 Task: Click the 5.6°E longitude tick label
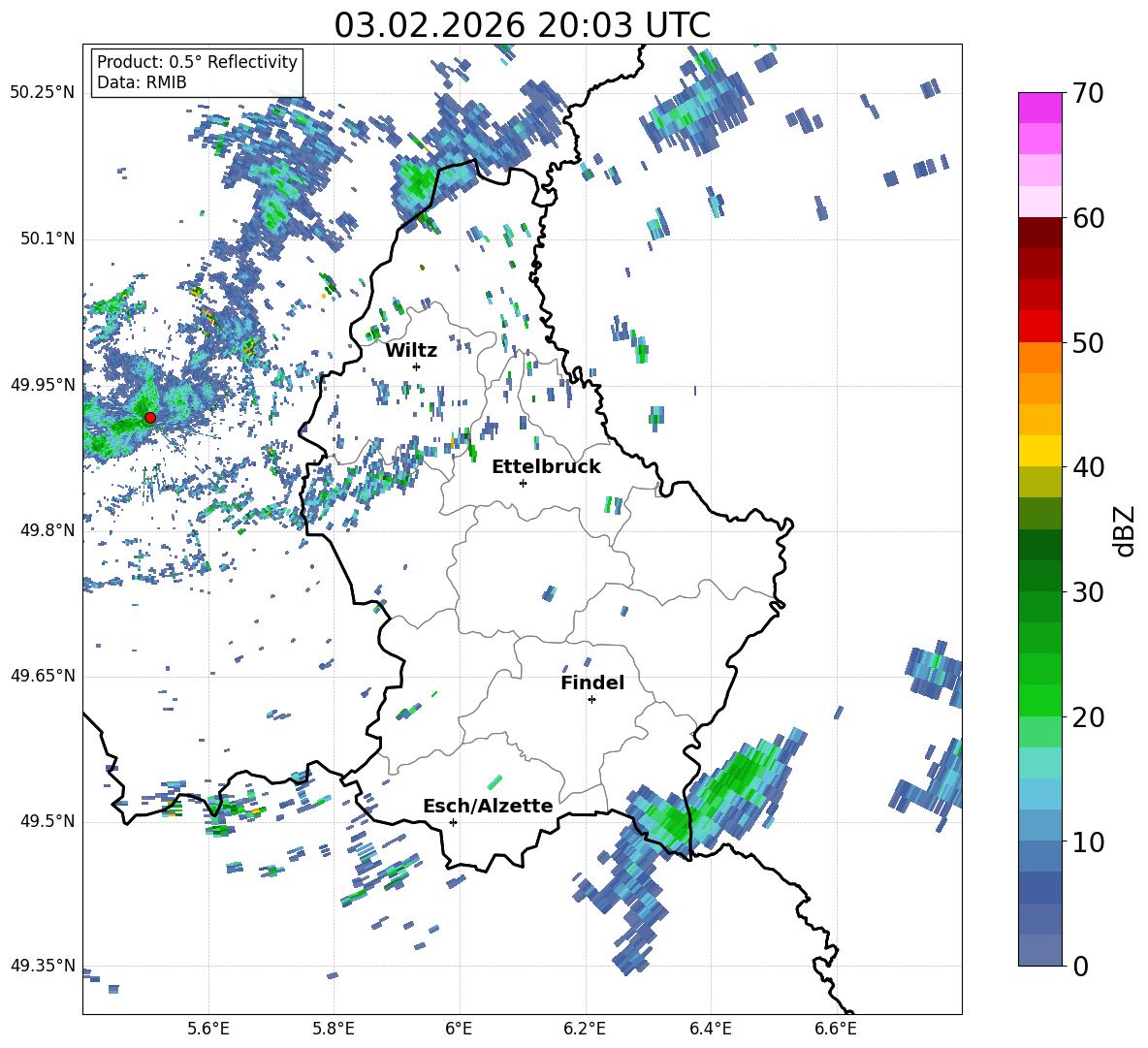click(208, 1029)
